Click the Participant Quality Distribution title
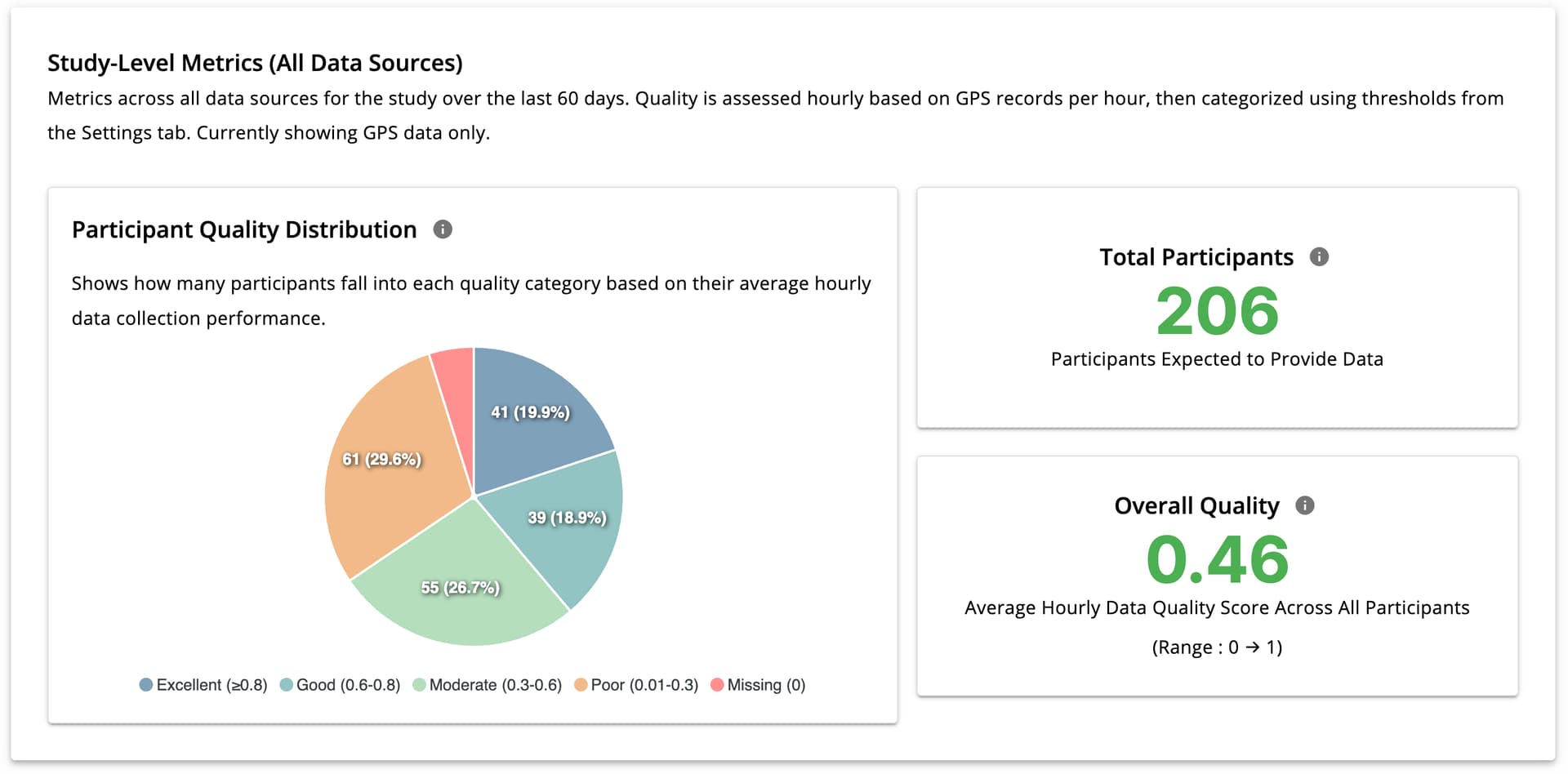 (x=244, y=229)
